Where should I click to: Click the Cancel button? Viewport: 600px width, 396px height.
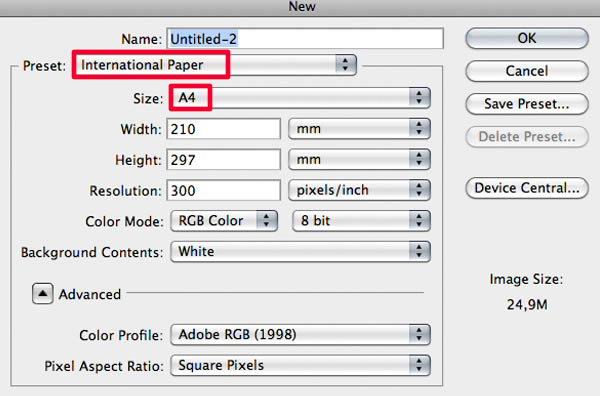527,71
